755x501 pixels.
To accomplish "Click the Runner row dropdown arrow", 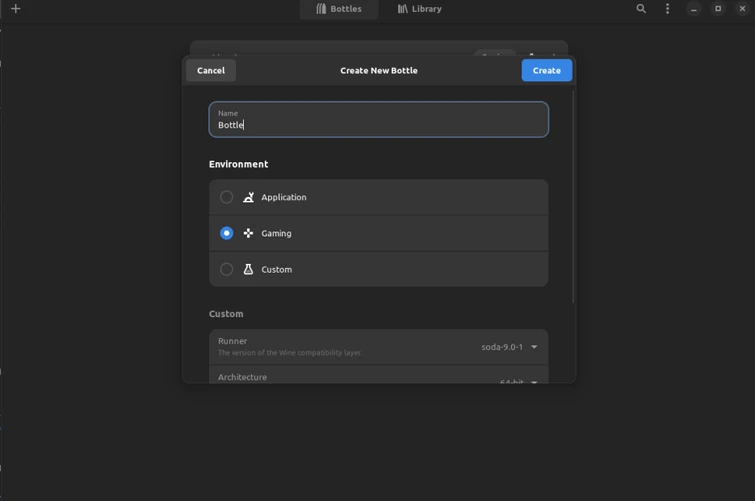I will point(534,347).
